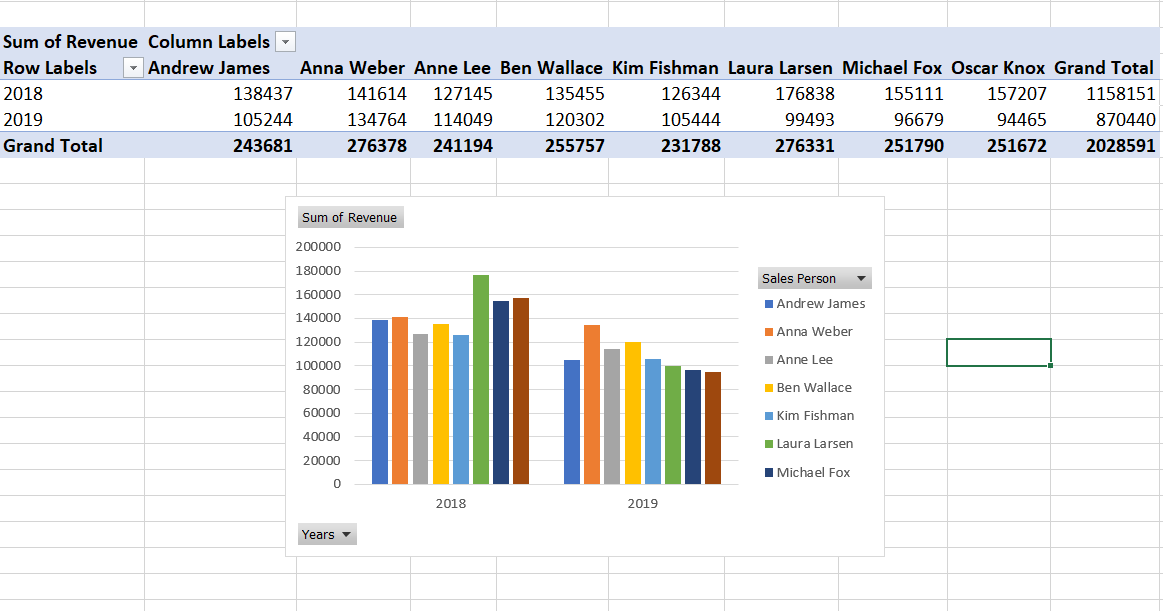Open the Sales Person legend field dropdown
This screenshot has width=1163, height=611.
[x=814, y=279]
